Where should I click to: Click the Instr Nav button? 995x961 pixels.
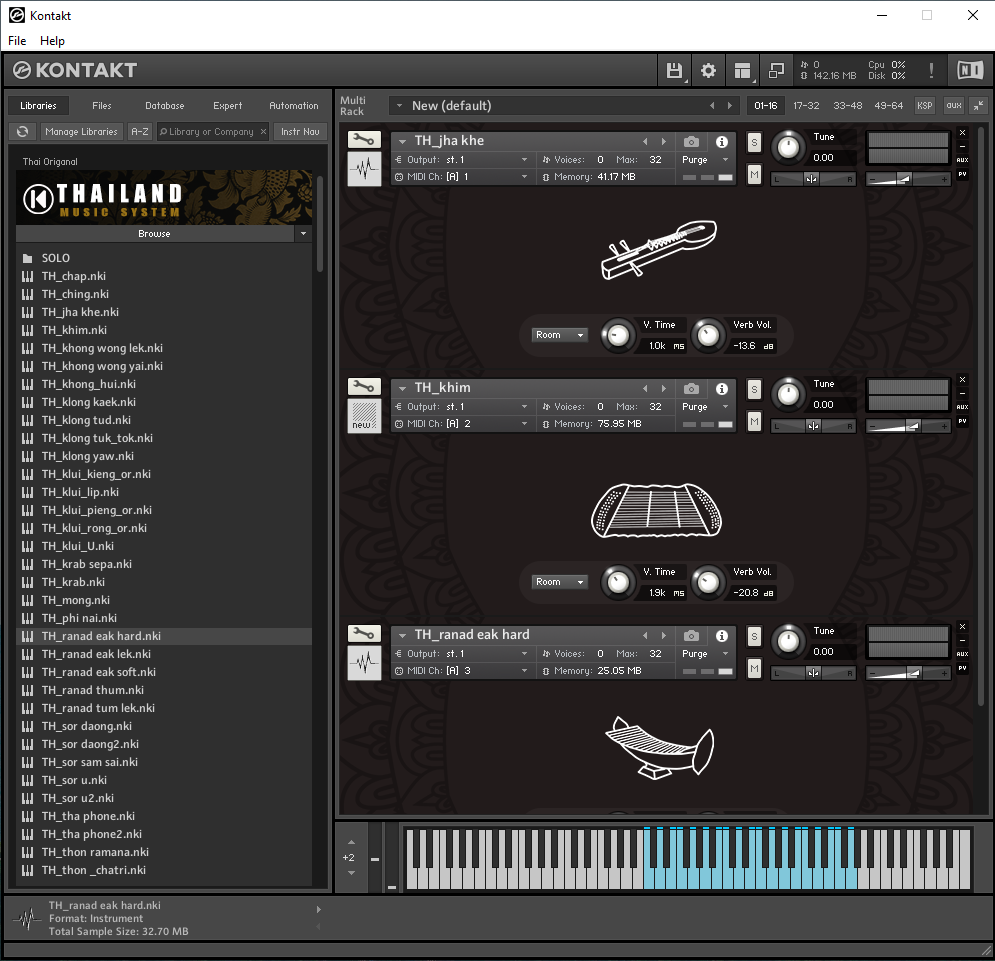click(300, 131)
